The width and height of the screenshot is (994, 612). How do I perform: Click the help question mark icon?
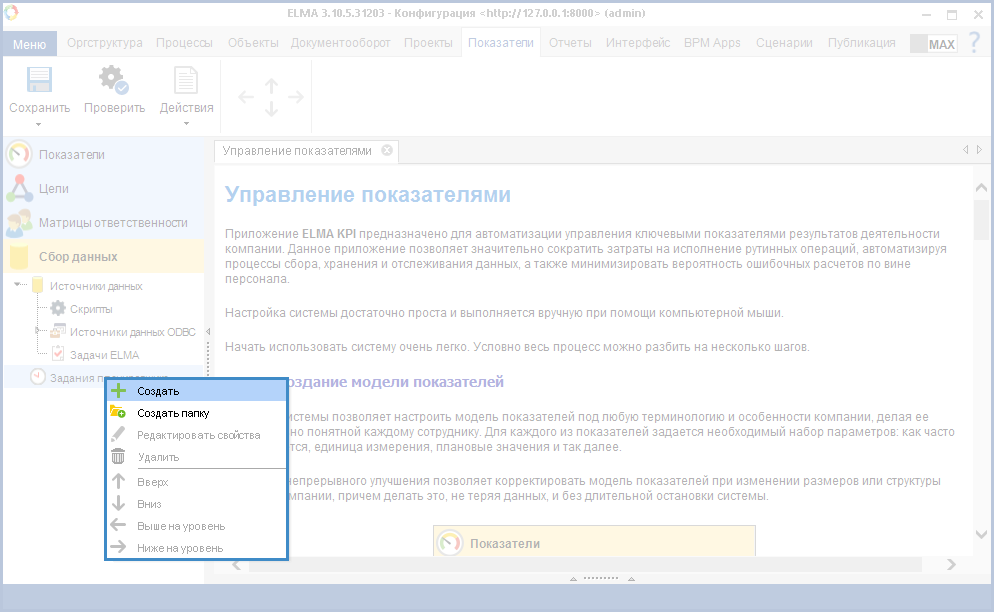974,43
